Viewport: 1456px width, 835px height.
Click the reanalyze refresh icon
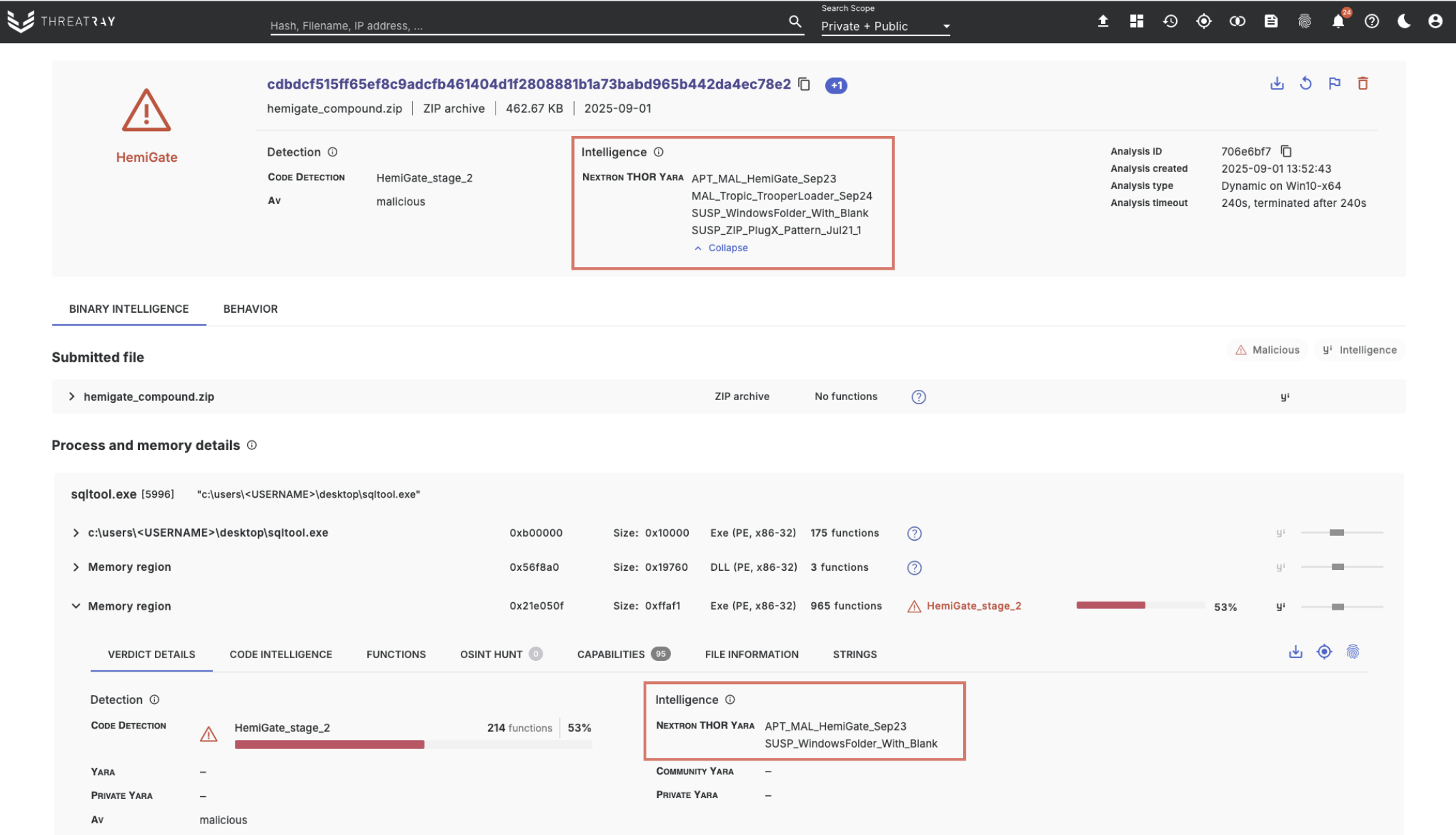[x=1305, y=83]
